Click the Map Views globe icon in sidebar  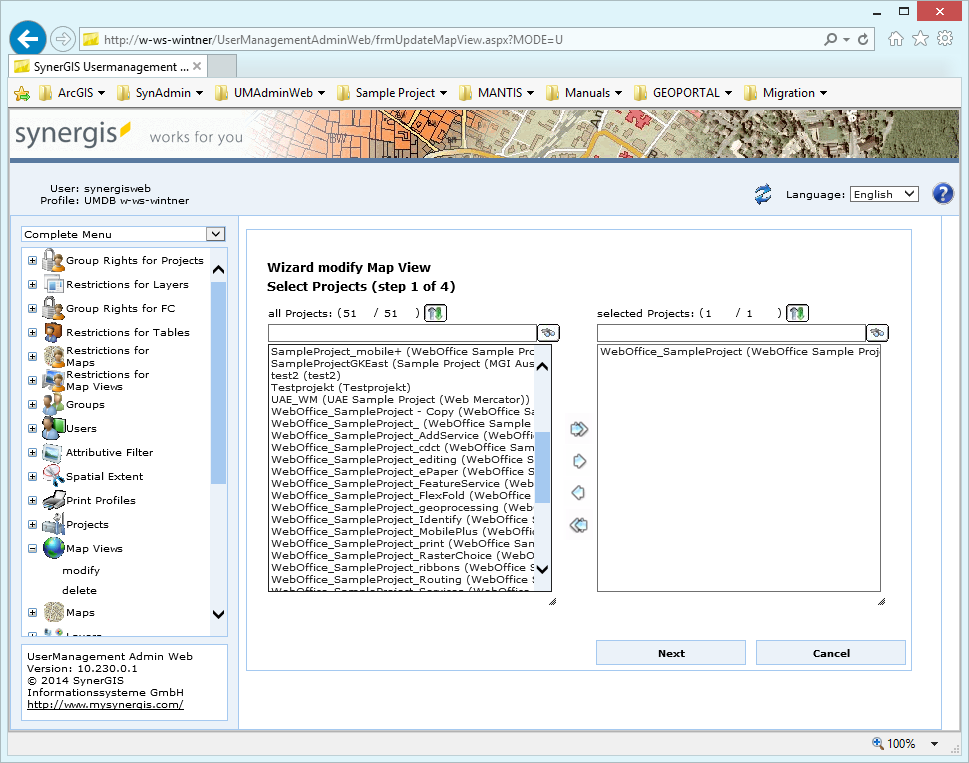[52, 548]
